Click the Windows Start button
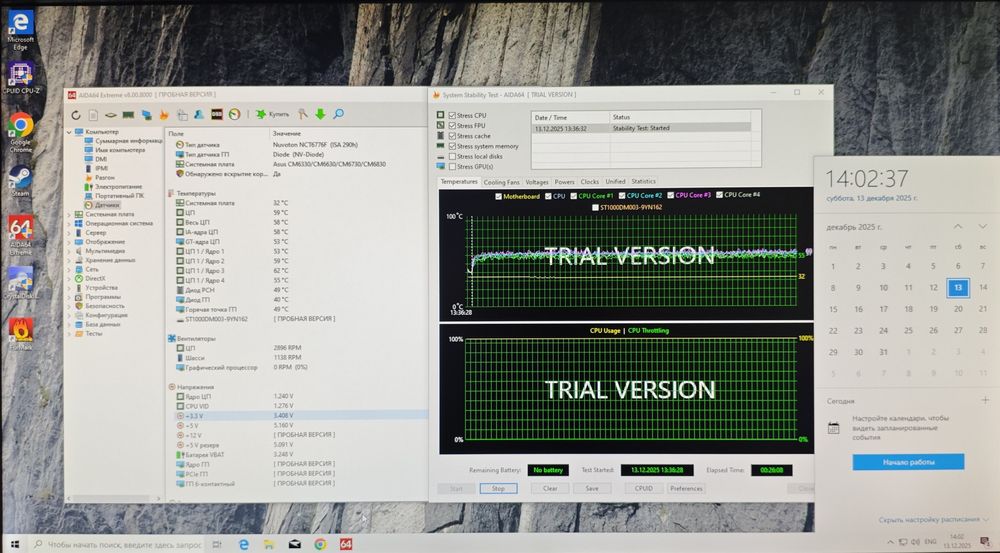Screen dimensions: 1000x553 coord(15,544)
